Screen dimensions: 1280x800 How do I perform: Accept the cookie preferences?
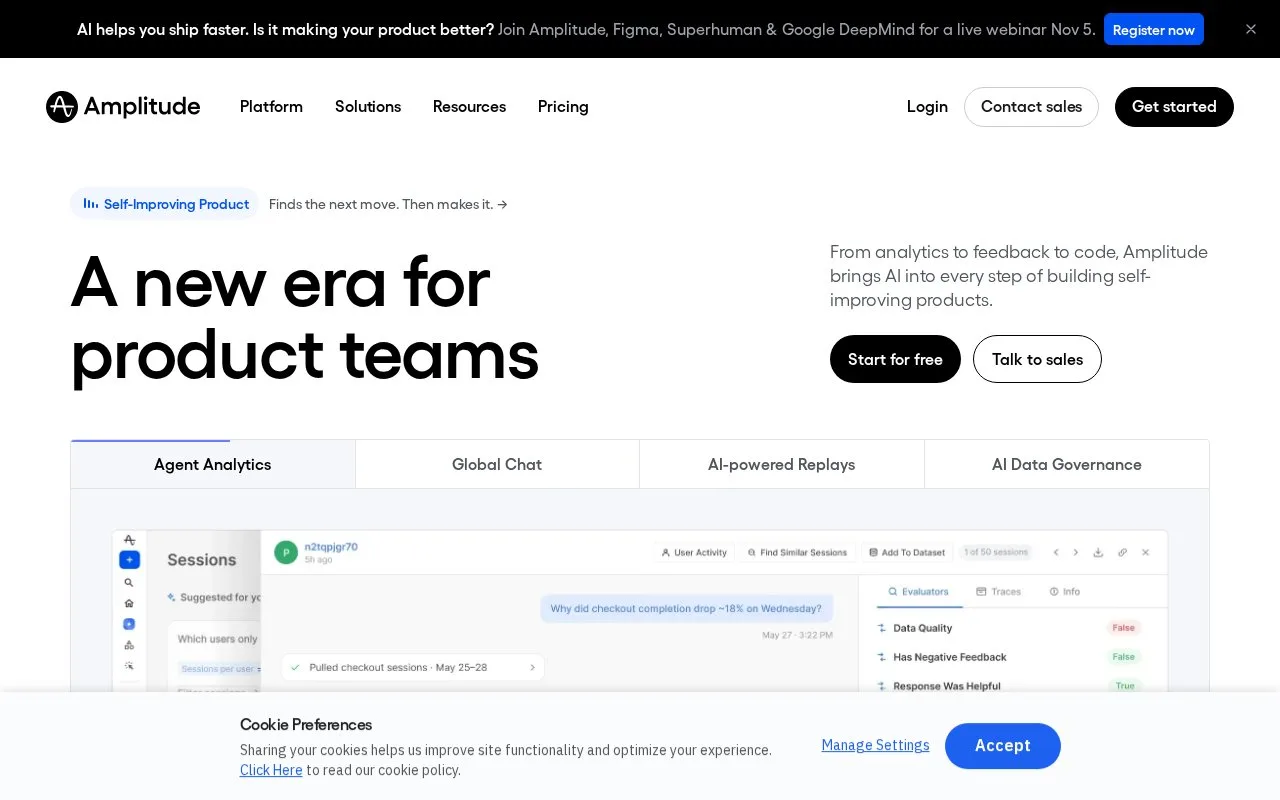click(x=1003, y=746)
